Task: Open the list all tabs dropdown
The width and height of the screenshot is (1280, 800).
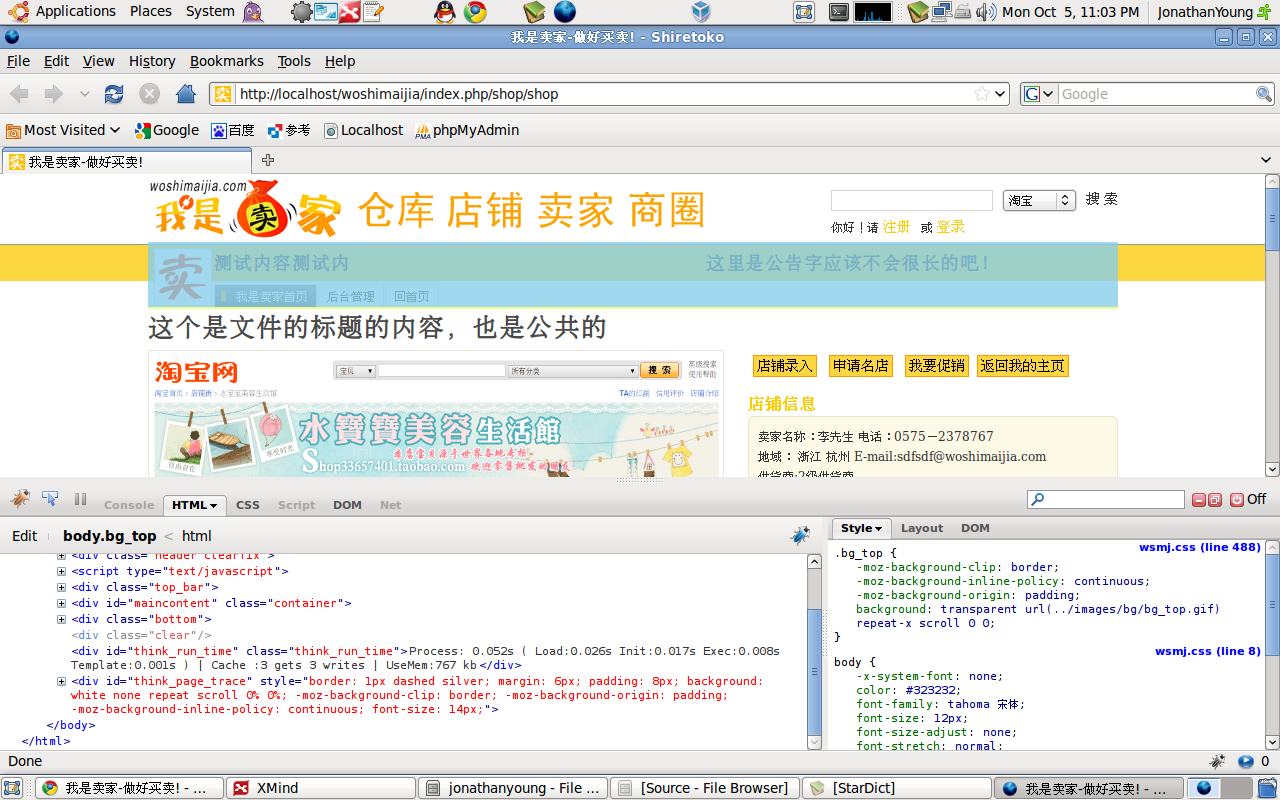Action: tap(1265, 160)
